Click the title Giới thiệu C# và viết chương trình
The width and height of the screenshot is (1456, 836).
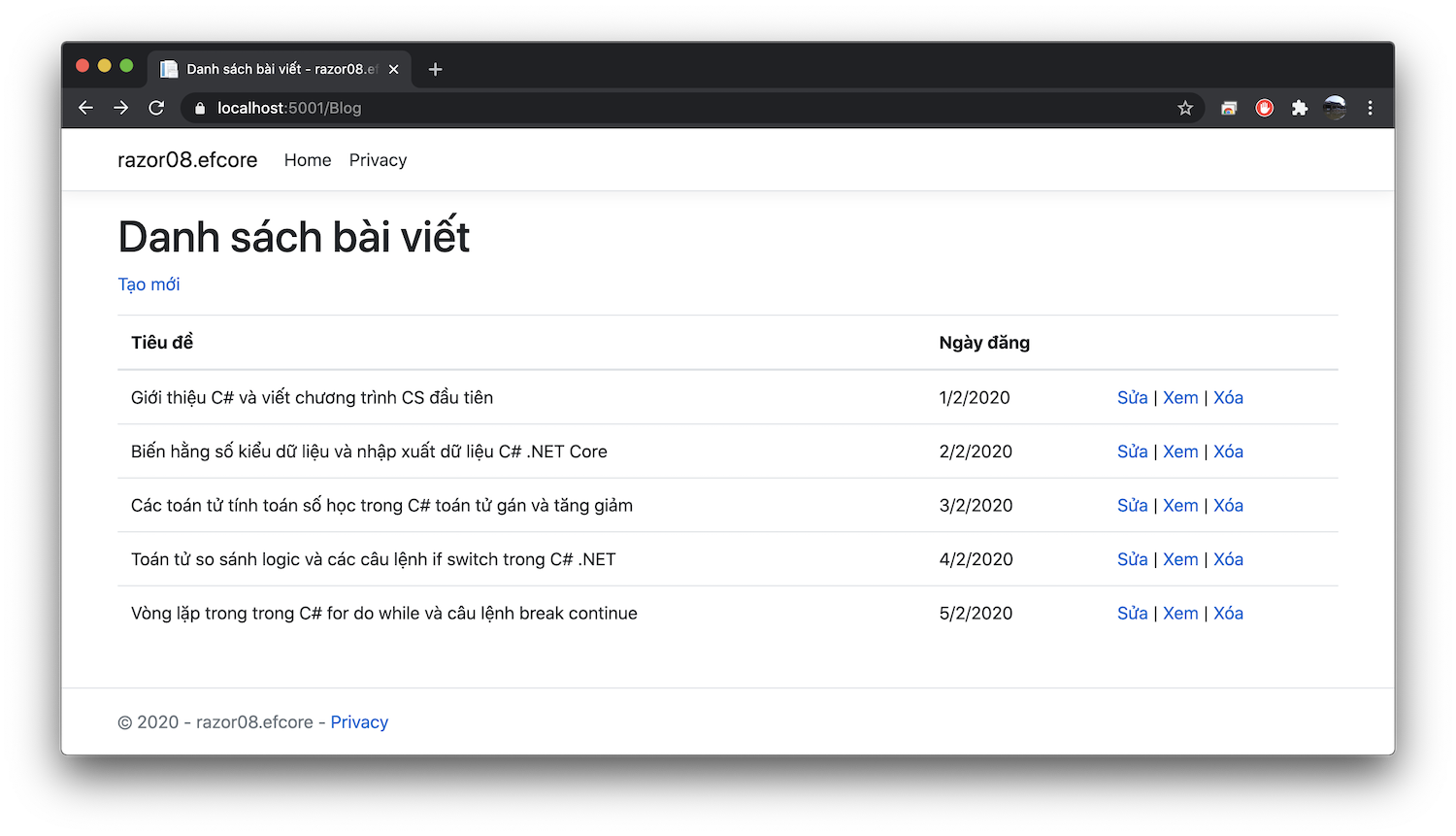[x=312, y=397]
